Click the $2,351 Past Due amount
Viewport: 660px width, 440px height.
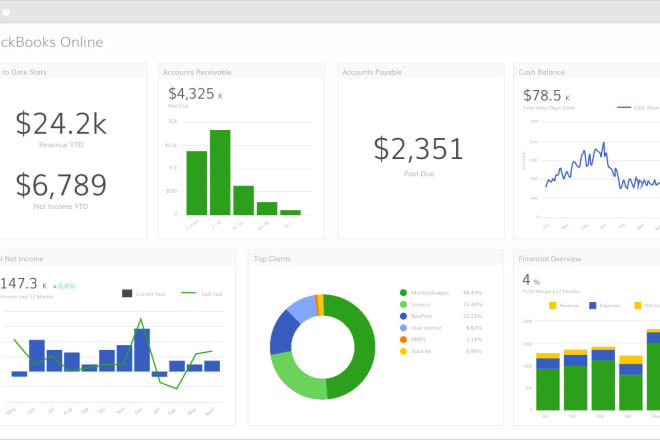coord(418,149)
